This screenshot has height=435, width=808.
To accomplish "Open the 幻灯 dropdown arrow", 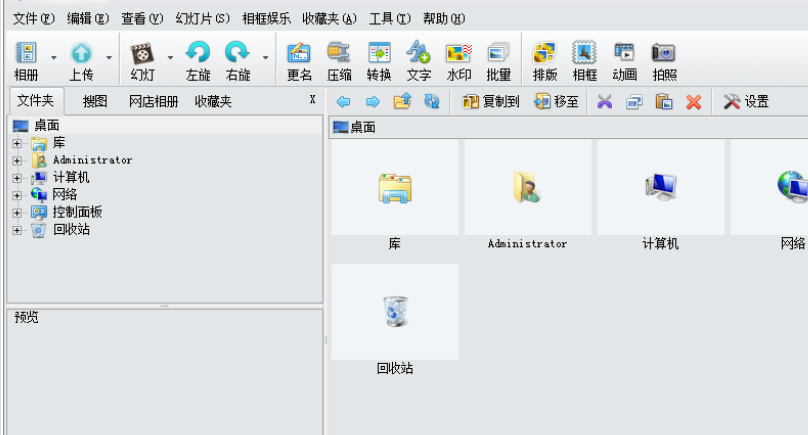I will 170,57.
